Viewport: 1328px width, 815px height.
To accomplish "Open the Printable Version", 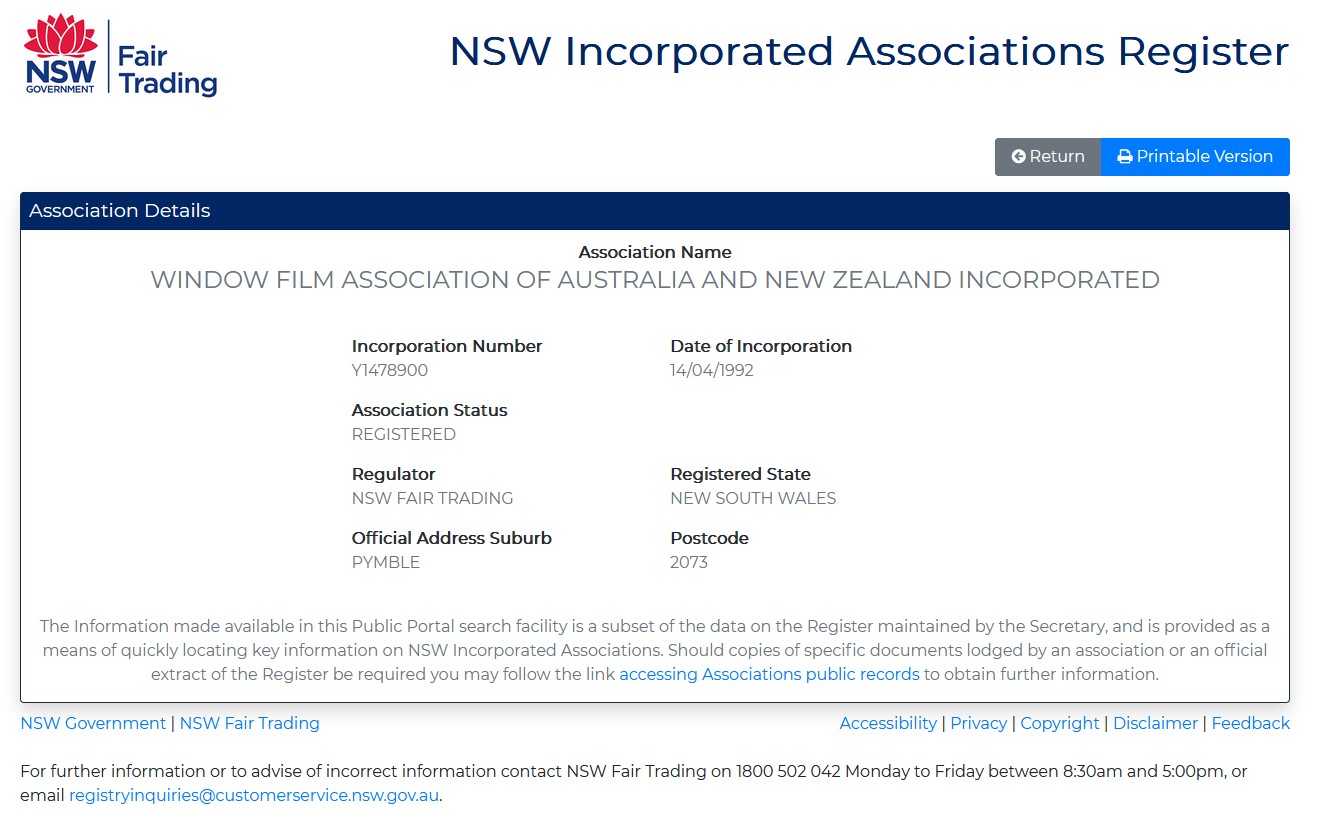I will [x=1195, y=157].
